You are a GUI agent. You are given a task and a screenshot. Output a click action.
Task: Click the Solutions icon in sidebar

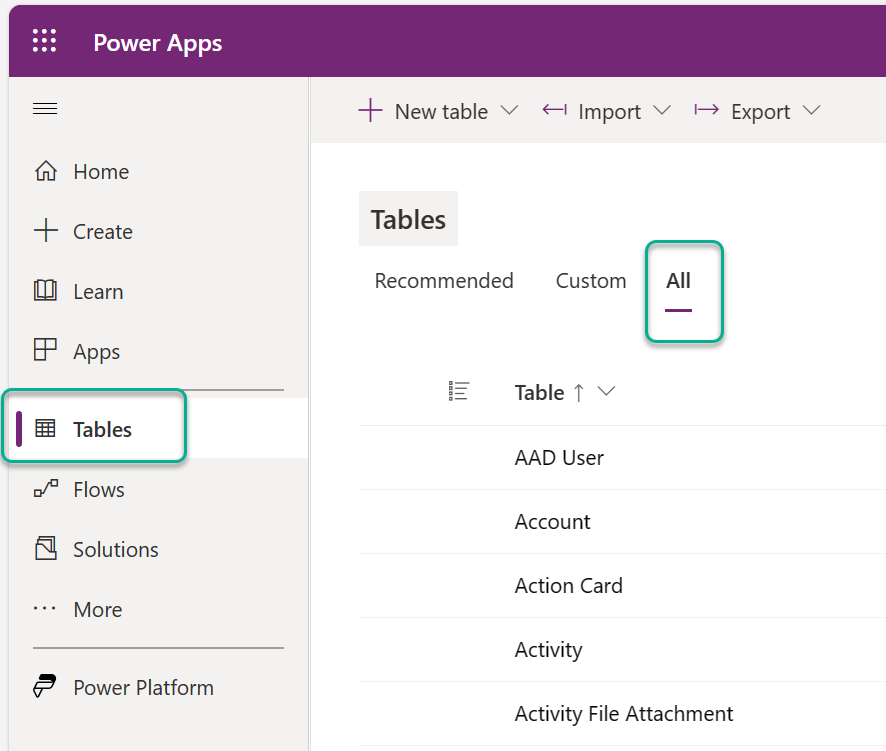coord(45,549)
